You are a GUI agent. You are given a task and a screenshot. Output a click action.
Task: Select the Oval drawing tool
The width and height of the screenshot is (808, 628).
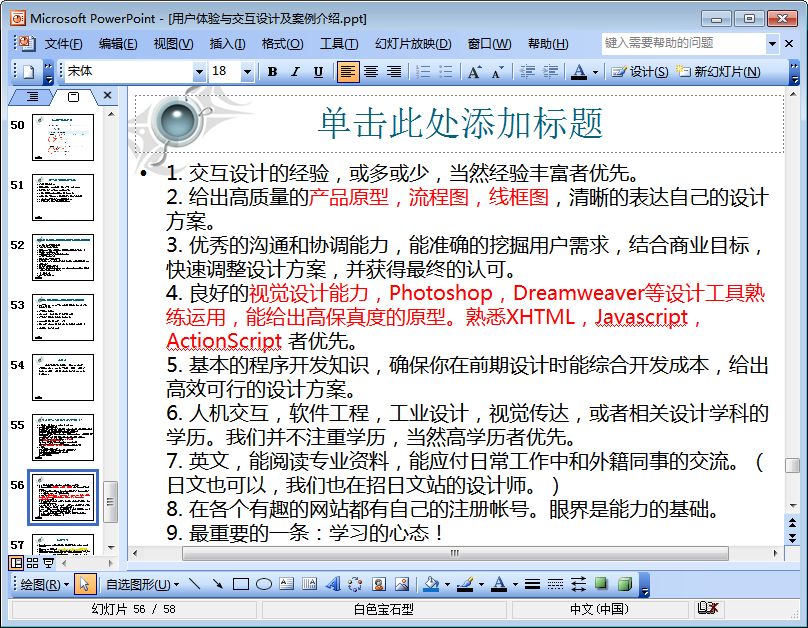[264, 584]
